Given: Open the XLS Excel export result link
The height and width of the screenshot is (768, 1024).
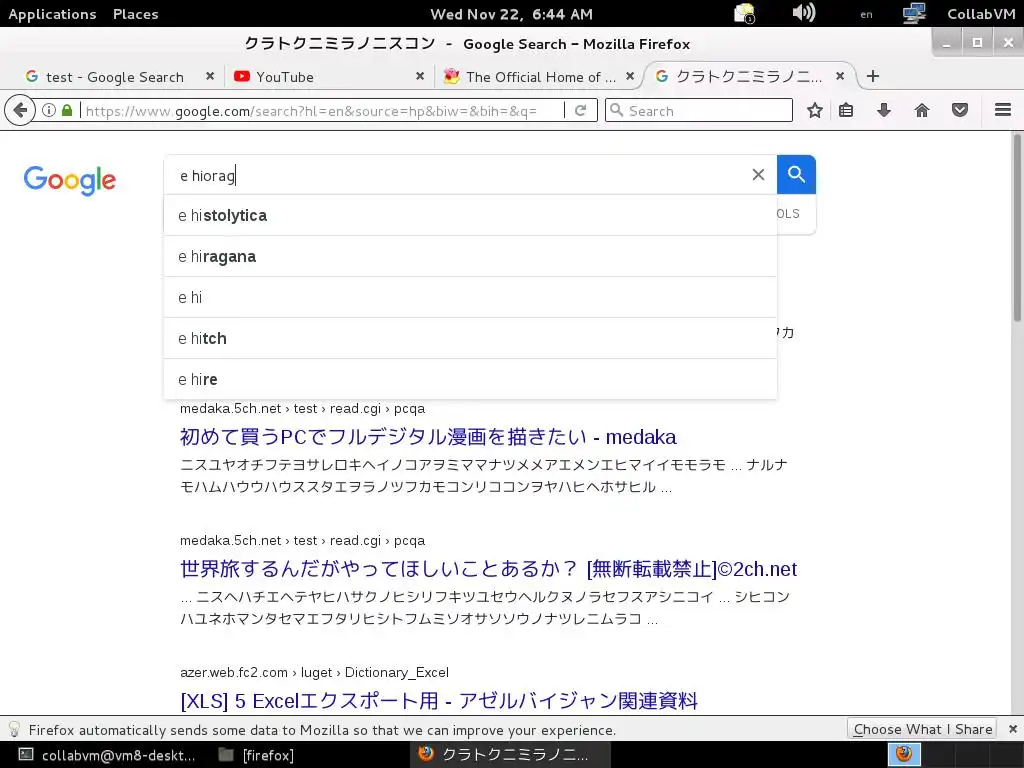Looking at the screenshot, I should tap(439, 701).
